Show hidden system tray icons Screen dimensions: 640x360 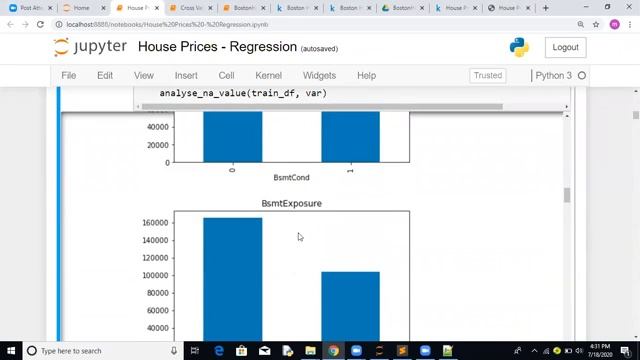pyautogui.click(x=534, y=351)
